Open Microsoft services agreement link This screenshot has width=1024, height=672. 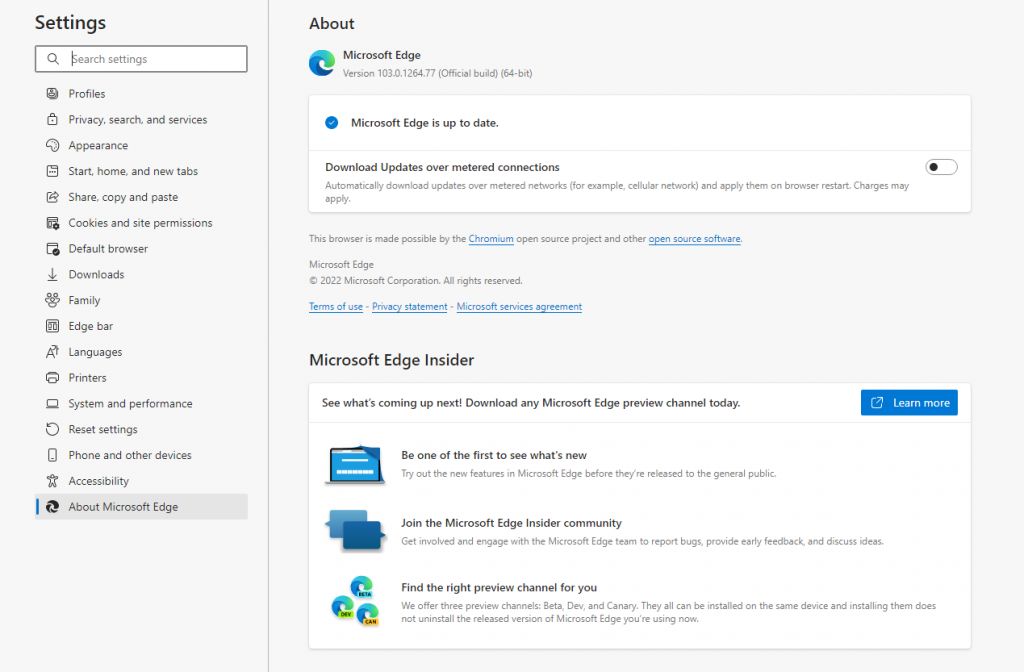(519, 307)
